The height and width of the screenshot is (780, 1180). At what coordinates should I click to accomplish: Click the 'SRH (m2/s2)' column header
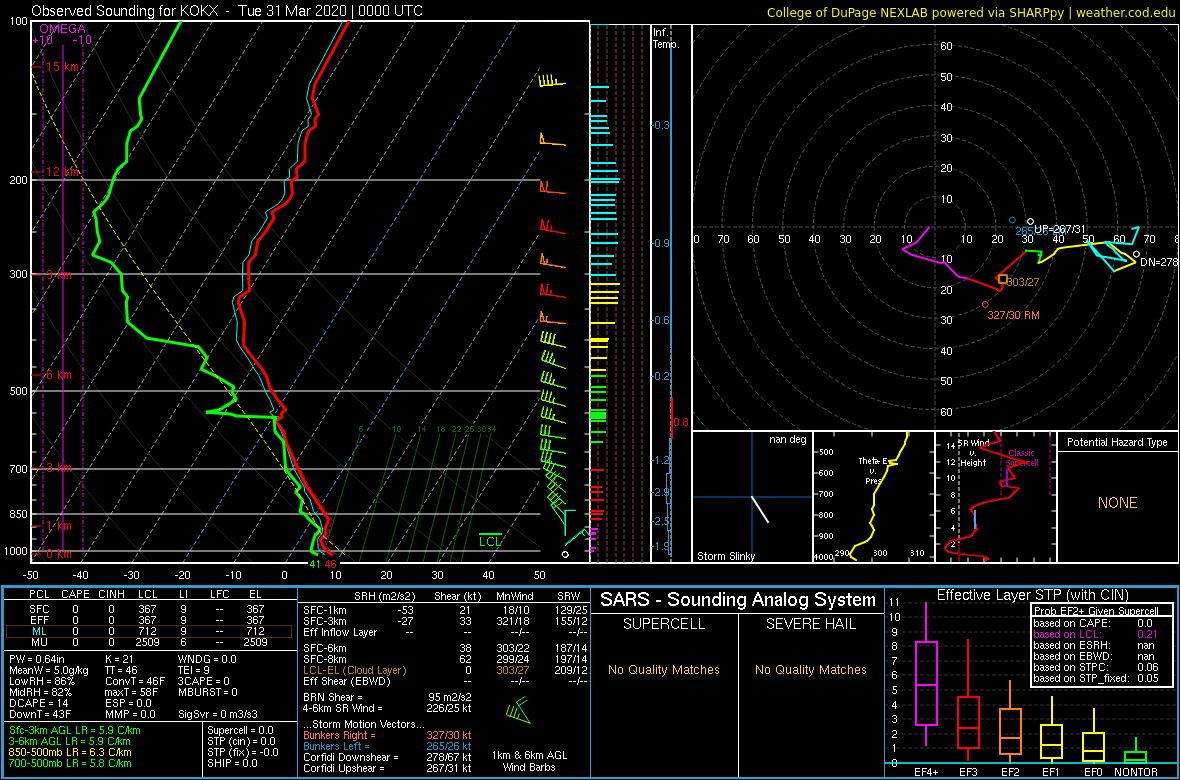point(385,594)
